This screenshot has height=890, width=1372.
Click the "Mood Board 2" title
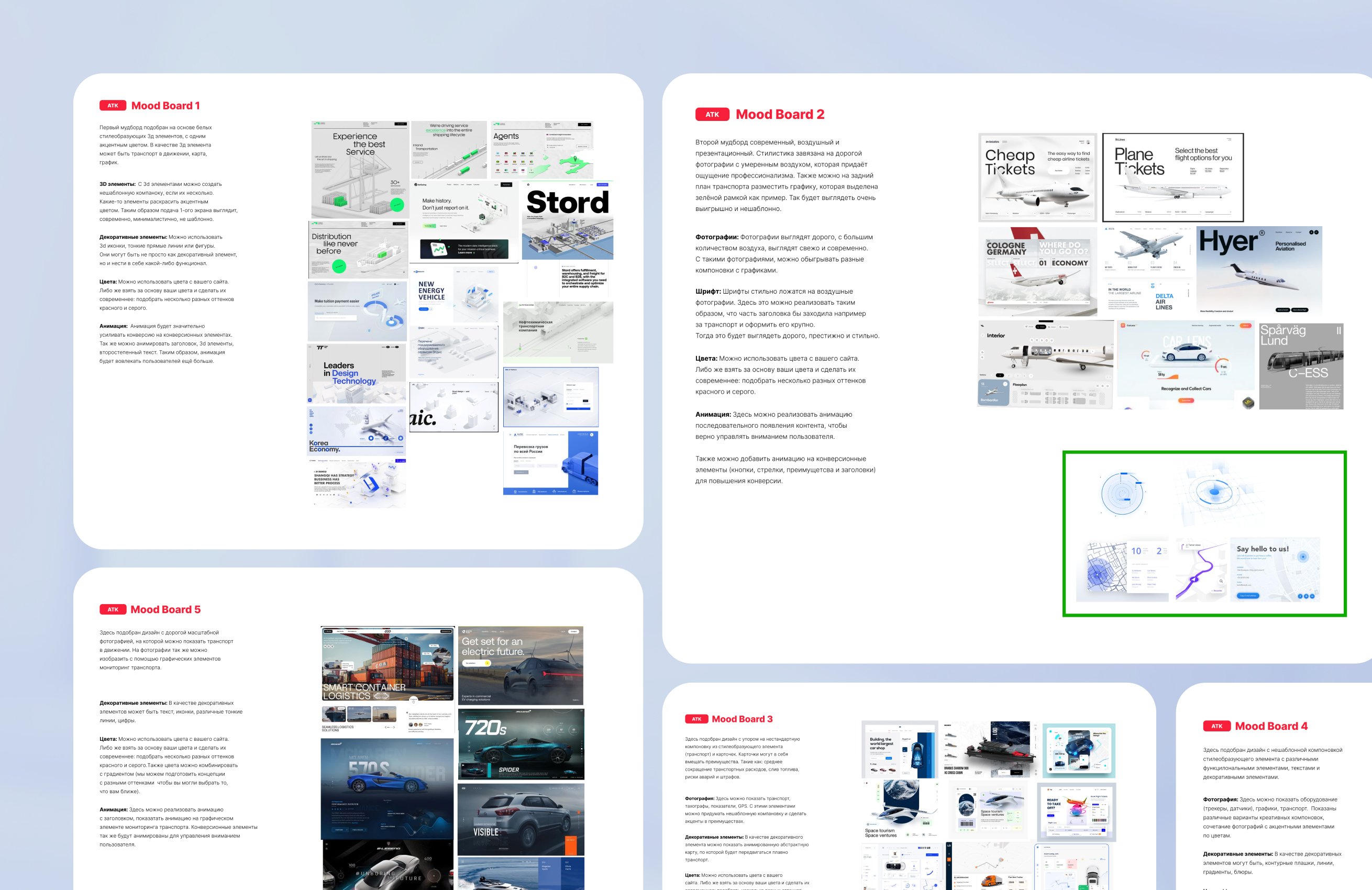(779, 114)
